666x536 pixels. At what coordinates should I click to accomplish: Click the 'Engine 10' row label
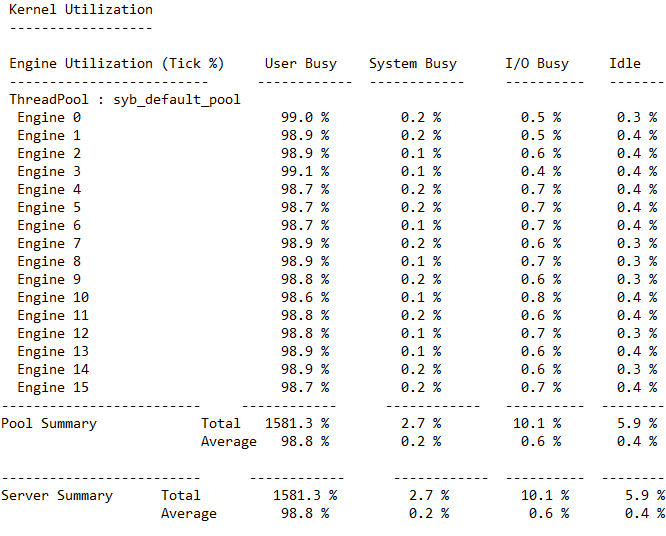click(x=53, y=298)
